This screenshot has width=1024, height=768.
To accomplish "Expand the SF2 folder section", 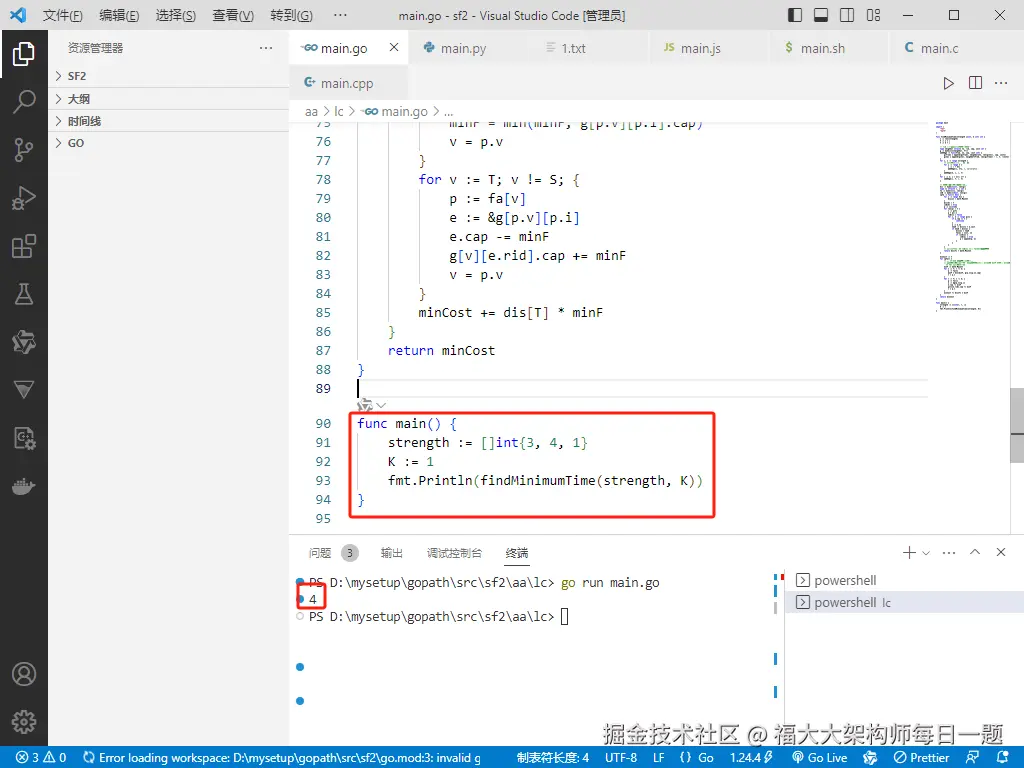I will click(x=168, y=76).
